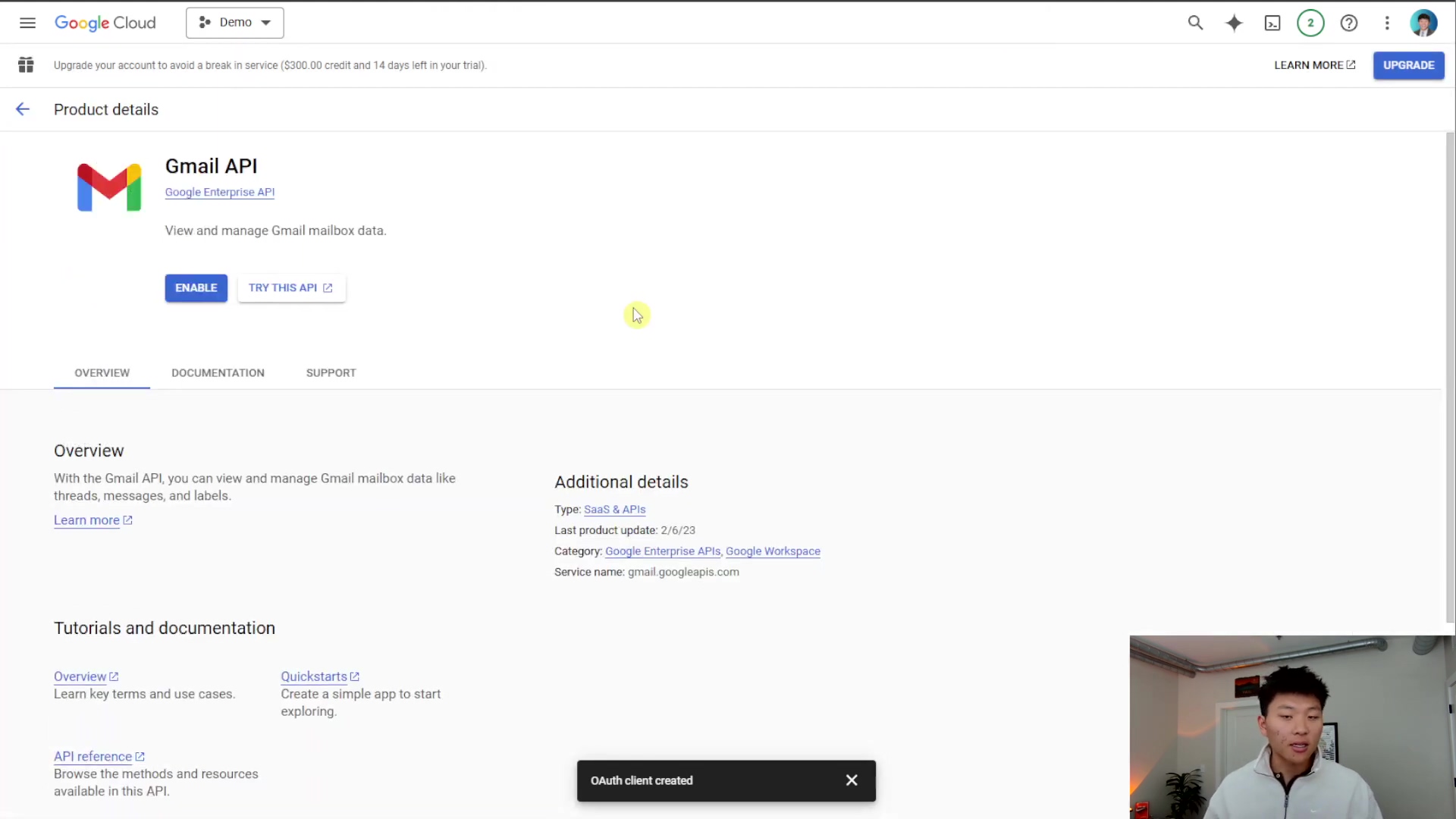The height and width of the screenshot is (819, 1456).
Task: Open the Google Enterprise APIs category link
Action: point(663,551)
